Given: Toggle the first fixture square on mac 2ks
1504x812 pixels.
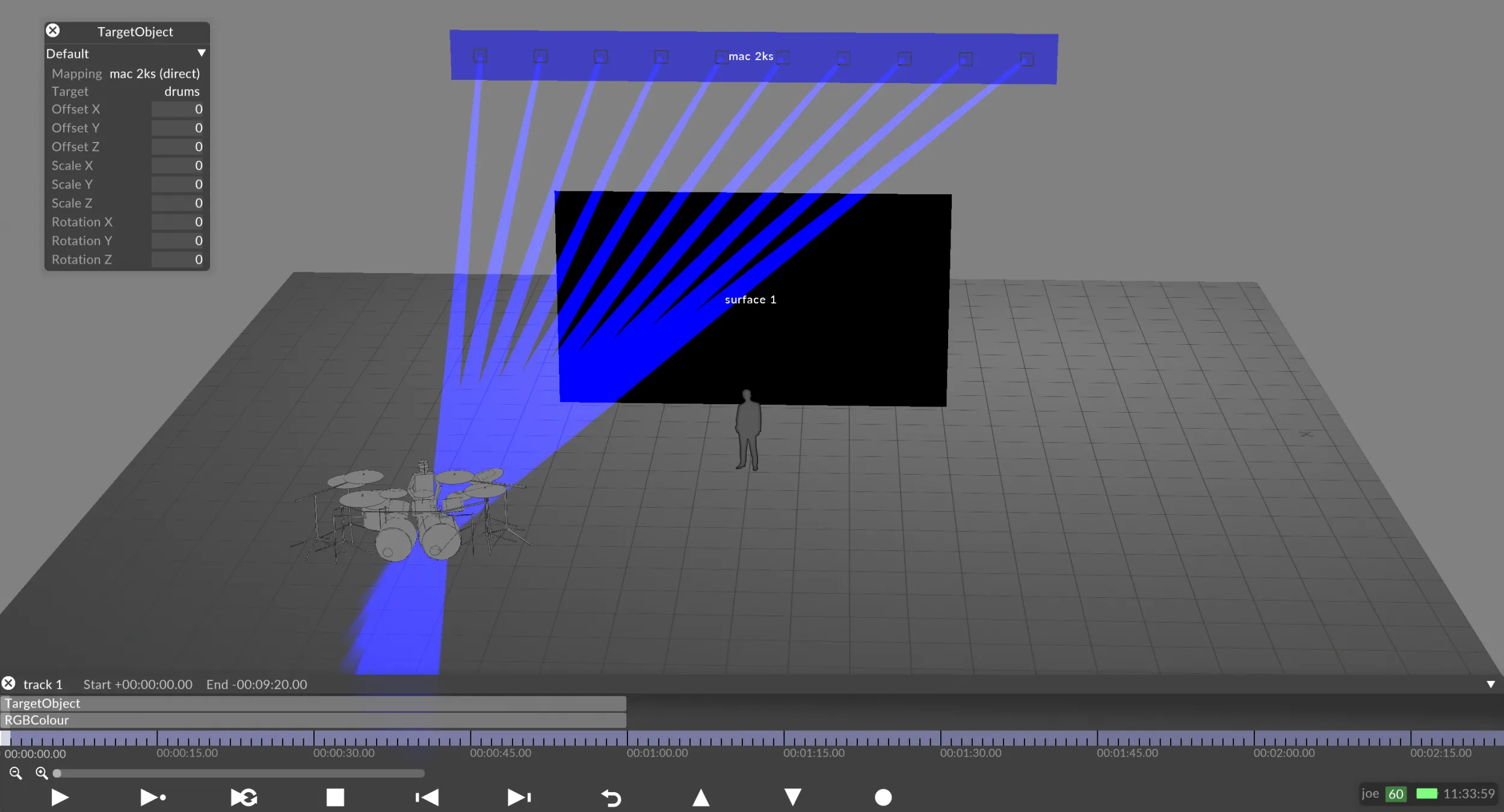Looking at the screenshot, I should pyautogui.click(x=481, y=55).
